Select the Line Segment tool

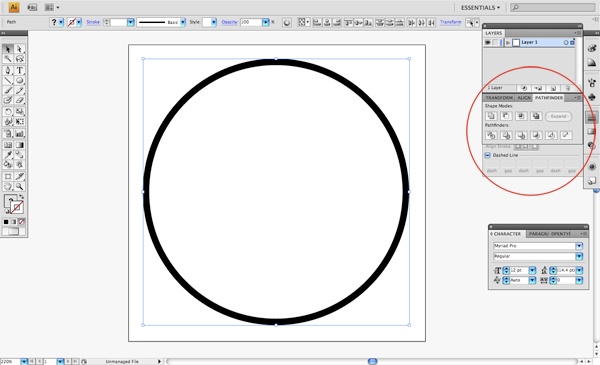pyautogui.click(x=8, y=80)
